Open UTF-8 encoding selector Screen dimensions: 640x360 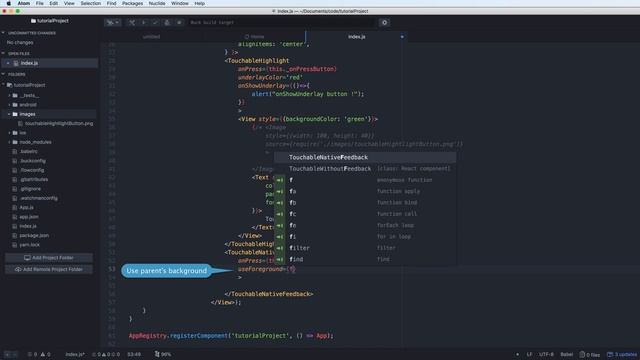(546, 354)
